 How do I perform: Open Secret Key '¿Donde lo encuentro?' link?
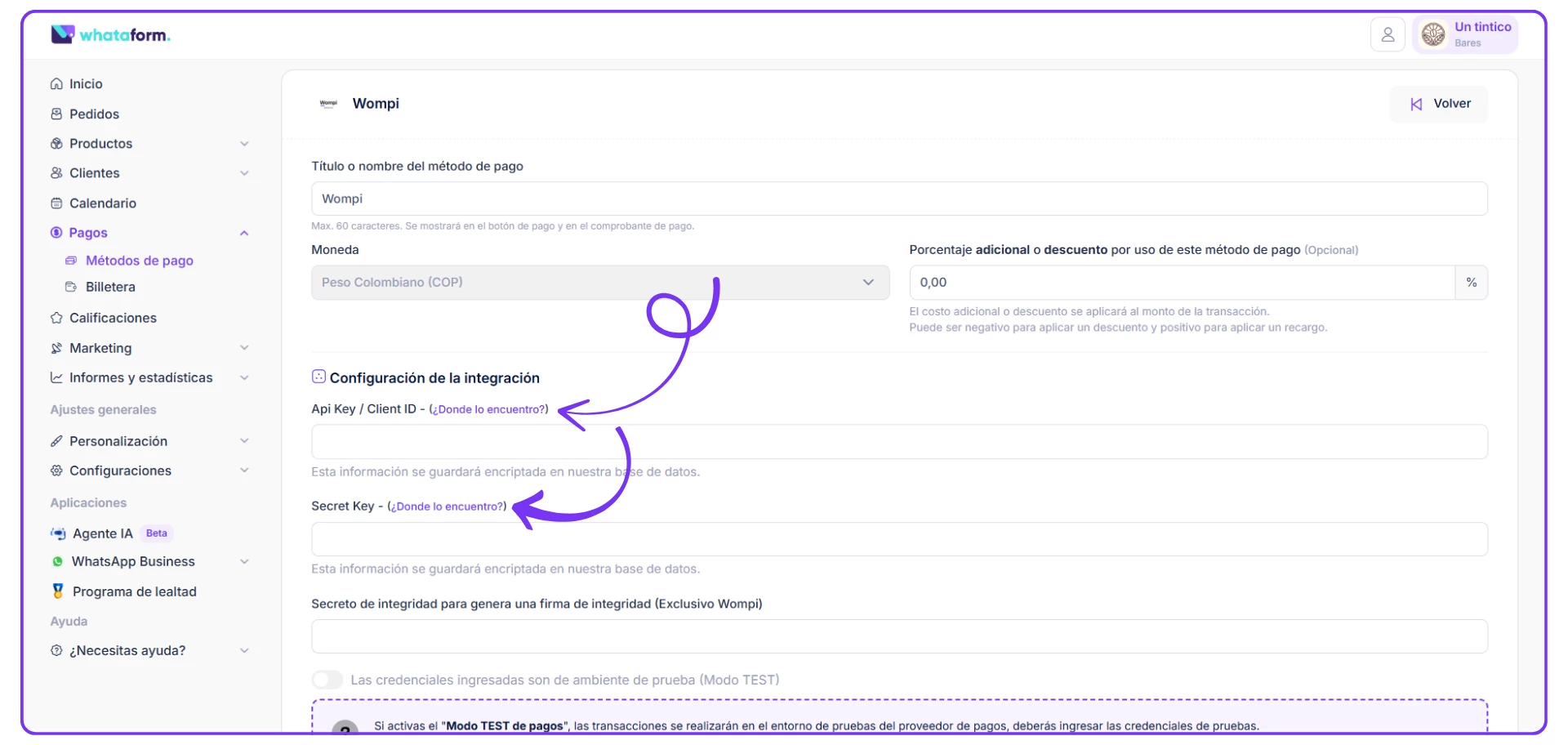[x=447, y=506]
